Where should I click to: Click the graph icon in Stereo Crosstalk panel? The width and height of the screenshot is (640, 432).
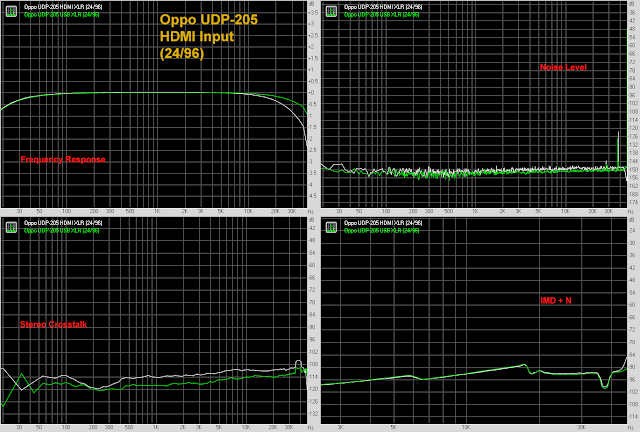[11, 227]
